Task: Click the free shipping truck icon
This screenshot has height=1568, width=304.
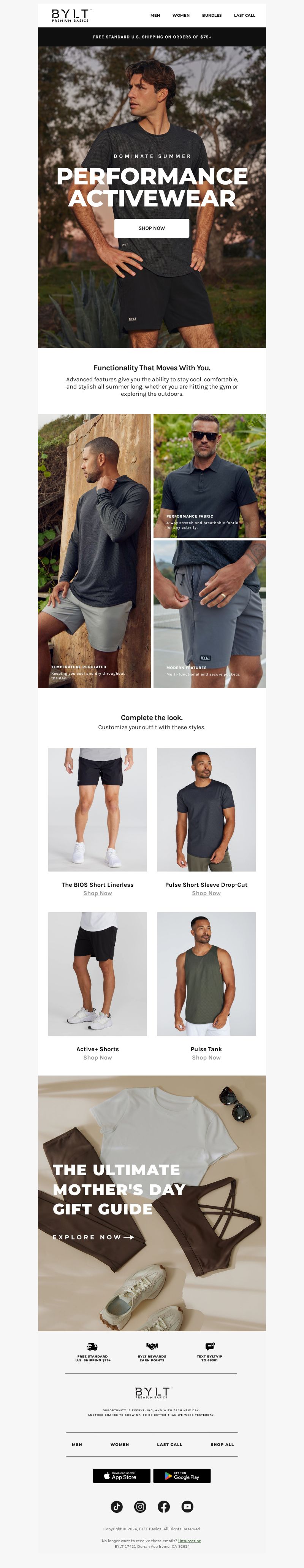Action: (92, 1347)
